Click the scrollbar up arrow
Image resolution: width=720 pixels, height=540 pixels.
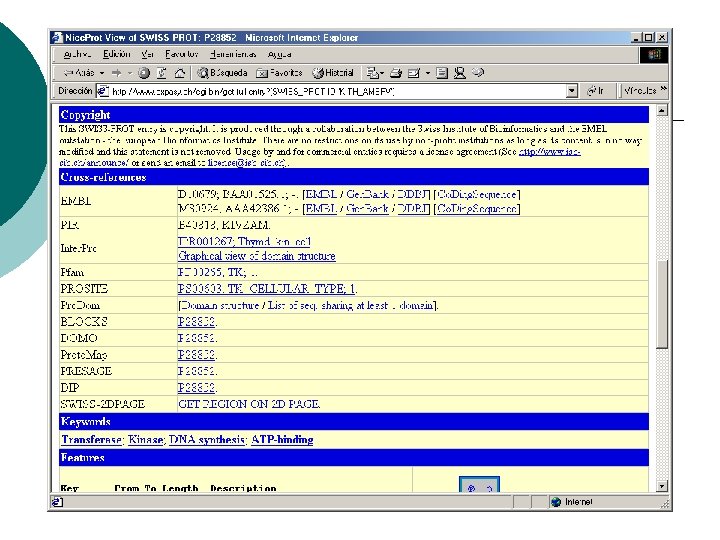click(662, 110)
